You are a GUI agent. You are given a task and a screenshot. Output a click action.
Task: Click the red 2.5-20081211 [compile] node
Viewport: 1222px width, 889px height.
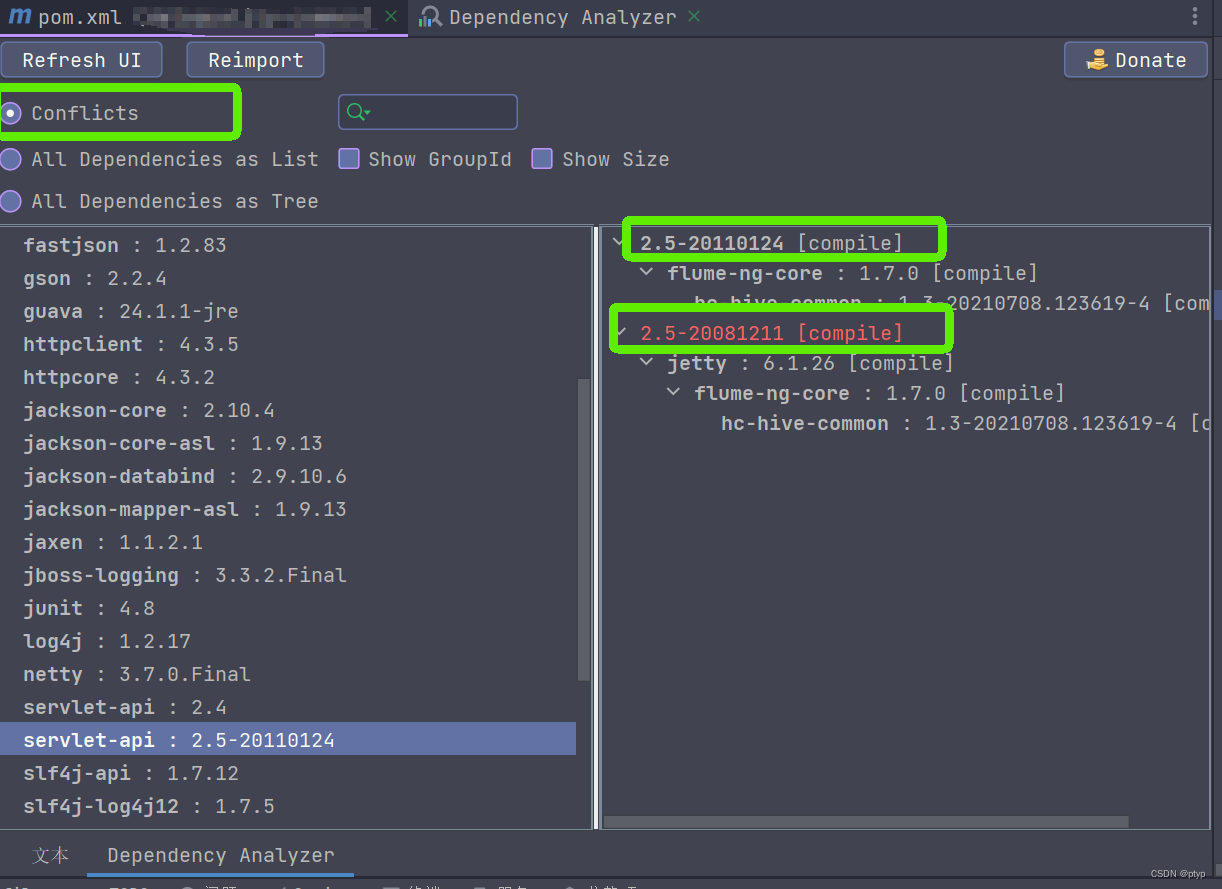771,332
